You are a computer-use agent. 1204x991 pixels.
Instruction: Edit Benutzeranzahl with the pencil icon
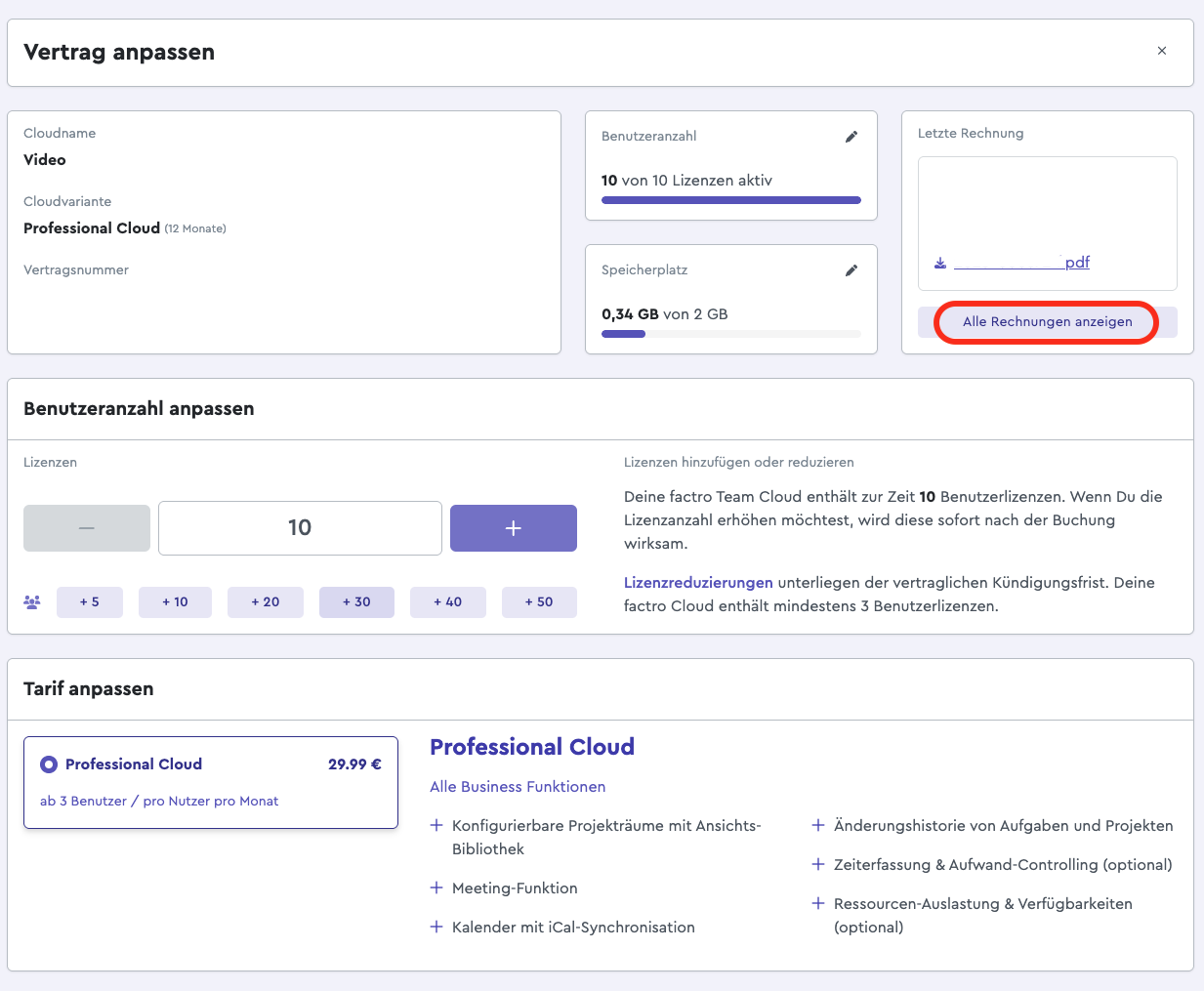tap(851, 137)
